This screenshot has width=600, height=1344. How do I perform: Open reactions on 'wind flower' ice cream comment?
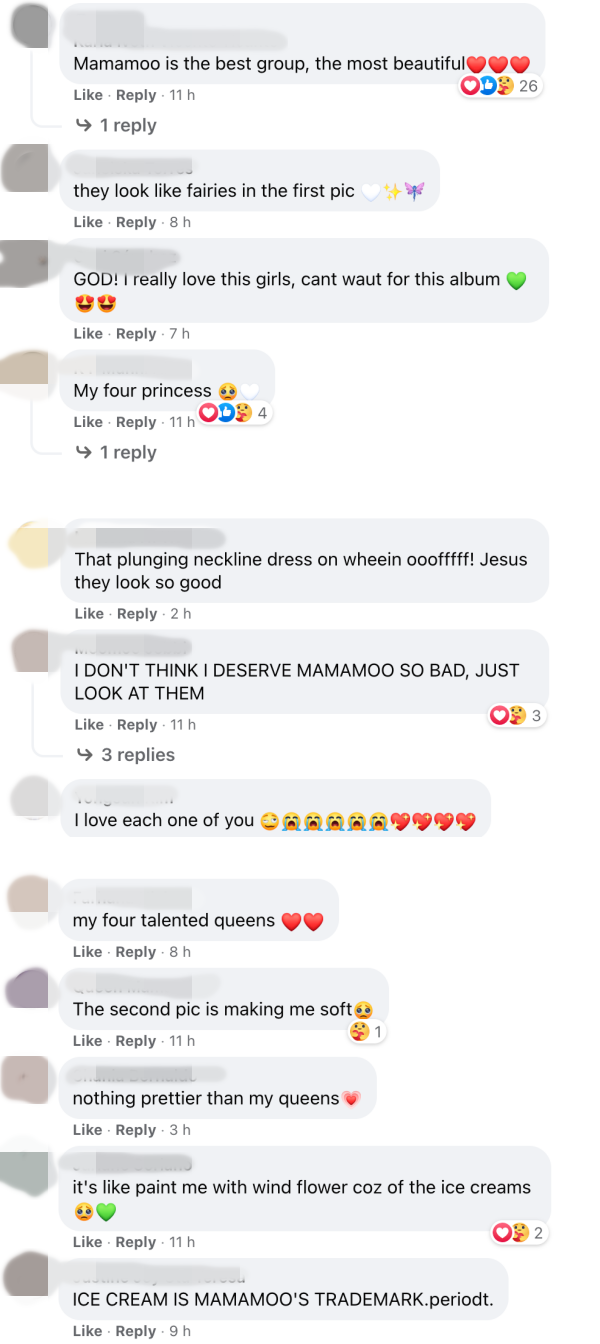click(x=518, y=1233)
